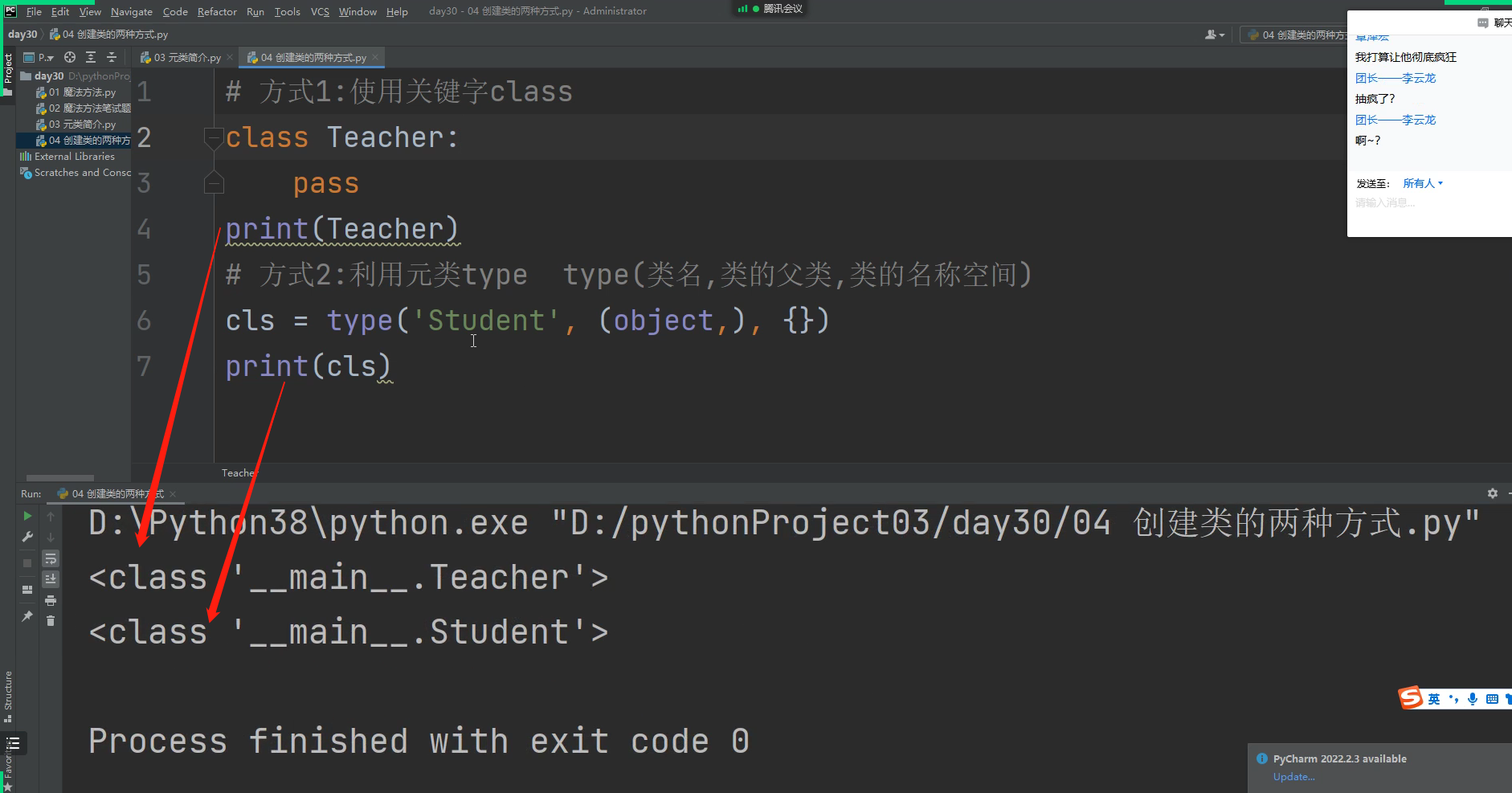Open the run configuration selector

click(x=1294, y=35)
